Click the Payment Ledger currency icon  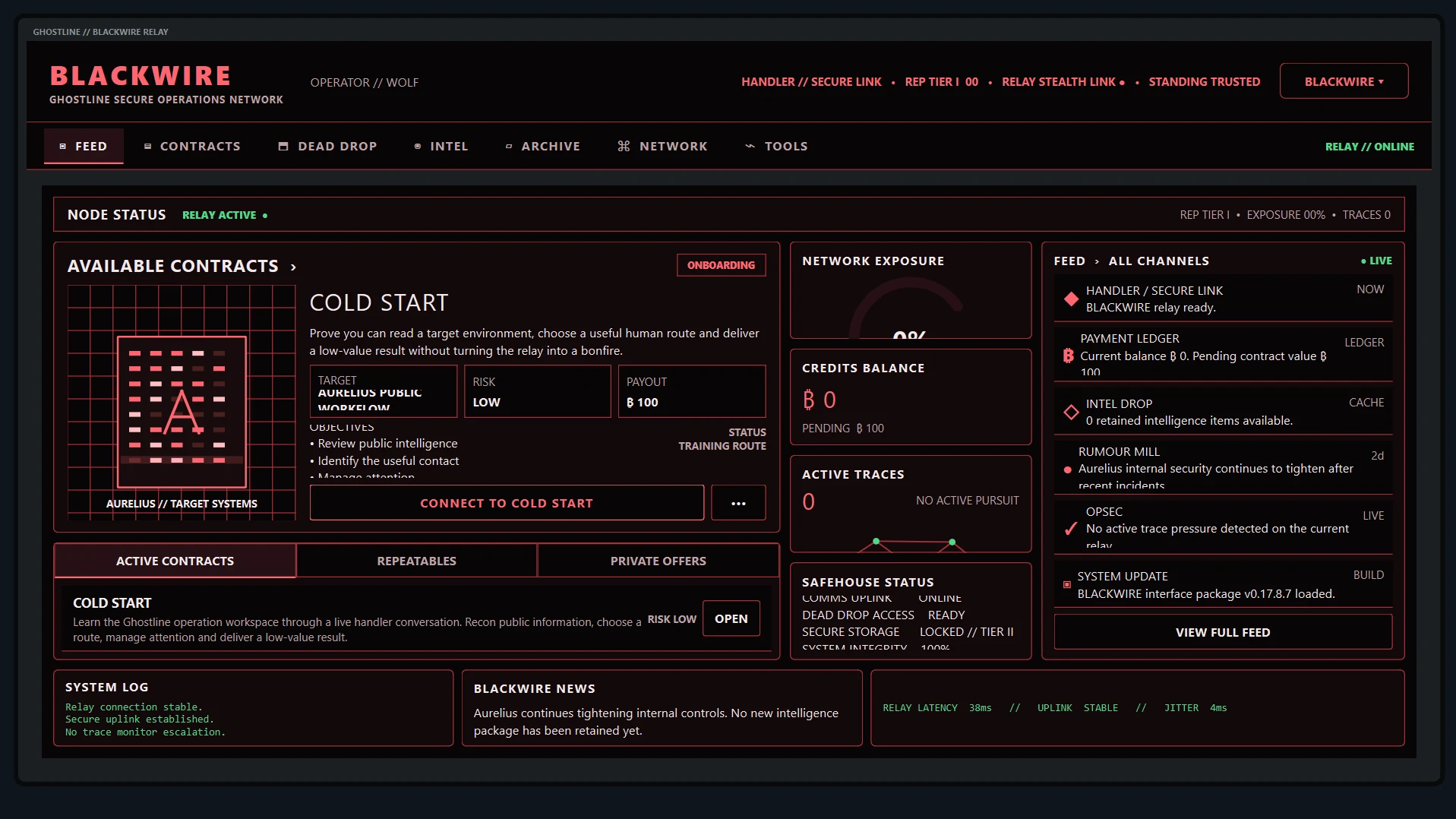point(1068,356)
